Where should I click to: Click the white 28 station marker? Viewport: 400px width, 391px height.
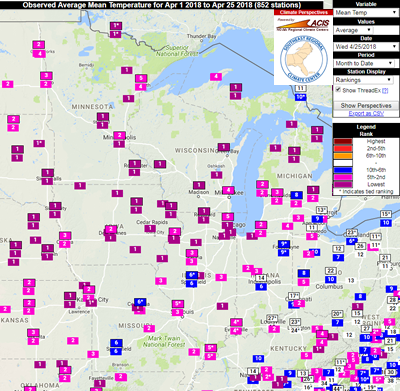[x=393, y=300]
